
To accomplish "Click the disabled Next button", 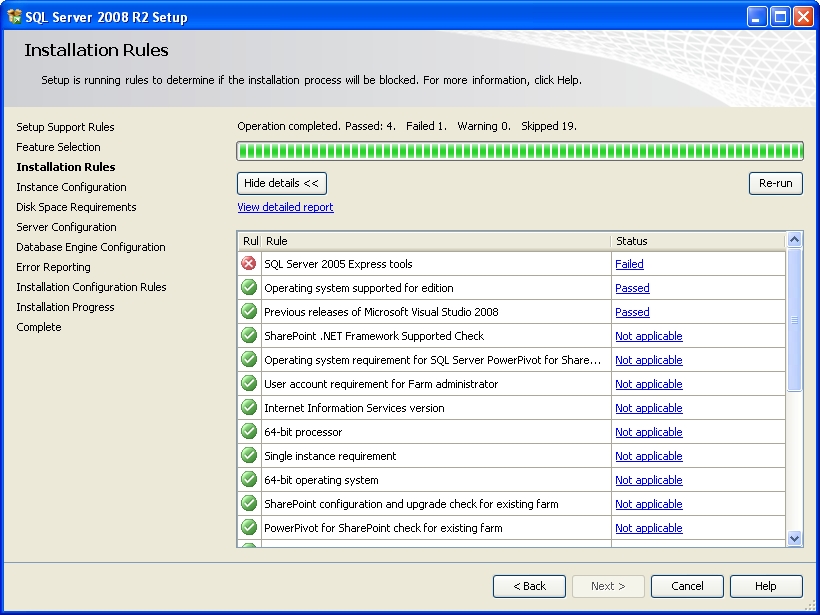I will point(608,586).
